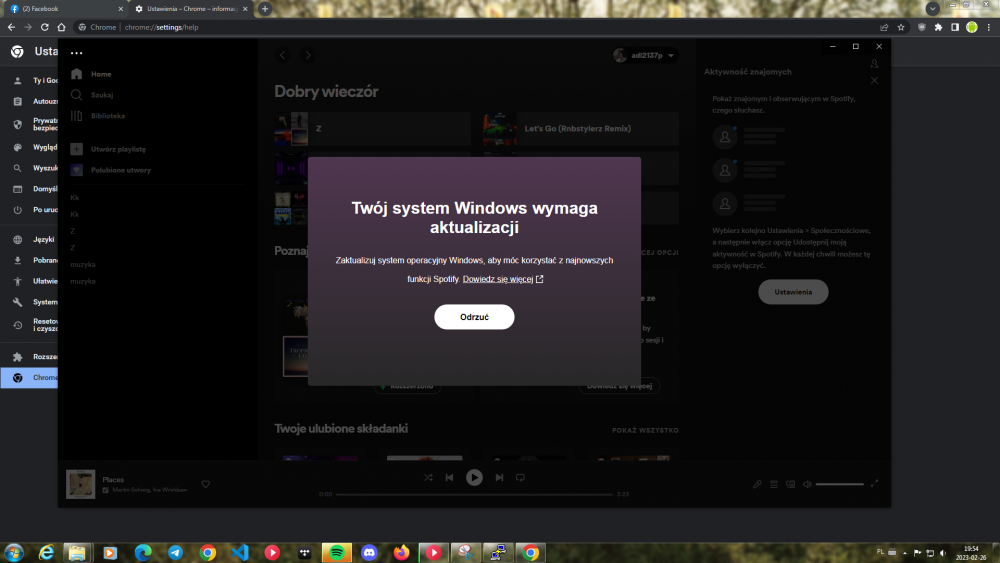Adjust the Spotify volume slider
This screenshot has height=563, width=1000.
[x=839, y=485]
